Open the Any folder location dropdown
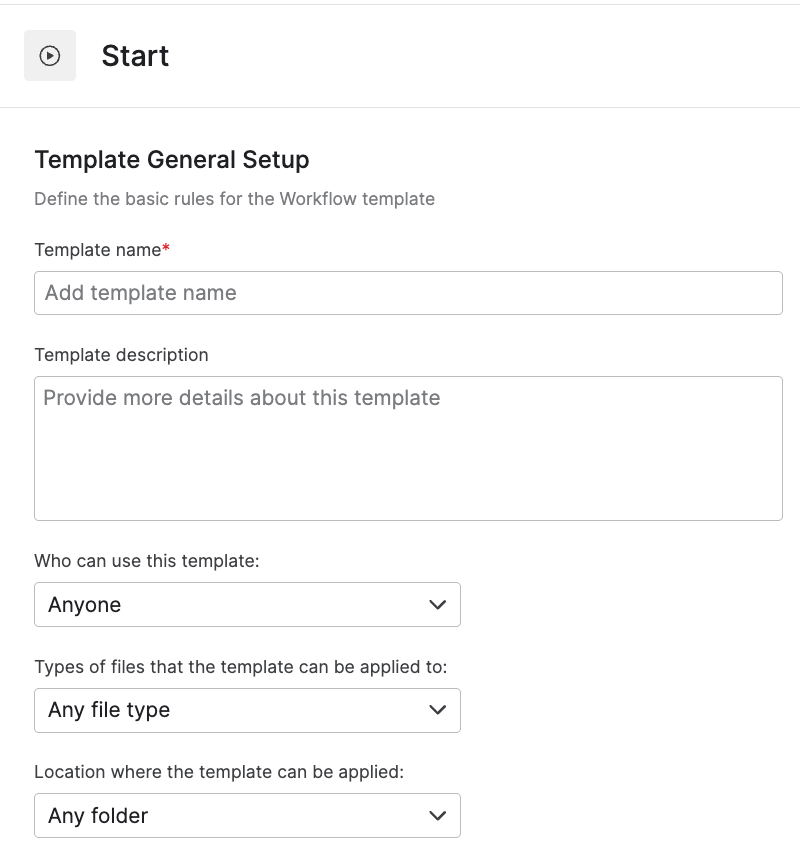Viewport: 800px width, 862px height. (x=247, y=815)
